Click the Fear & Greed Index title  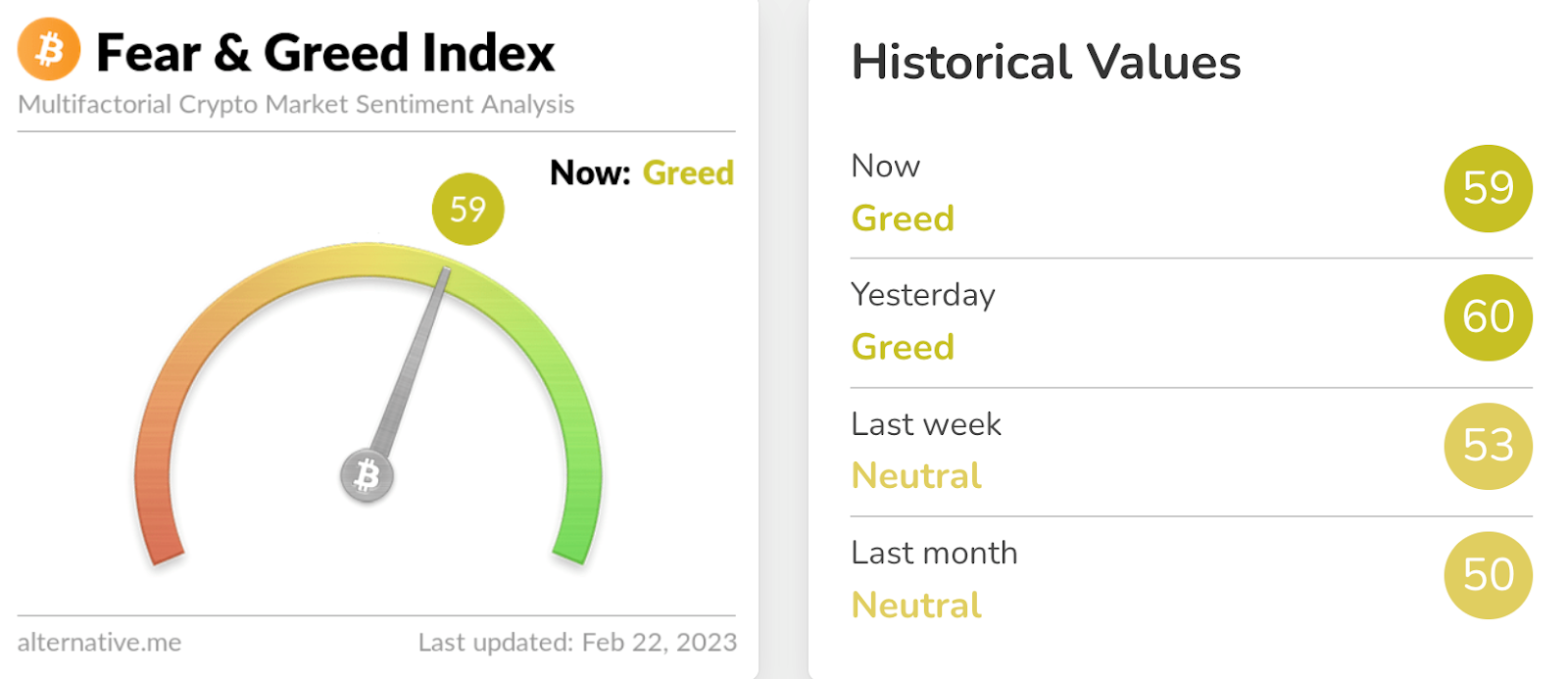click(325, 53)
